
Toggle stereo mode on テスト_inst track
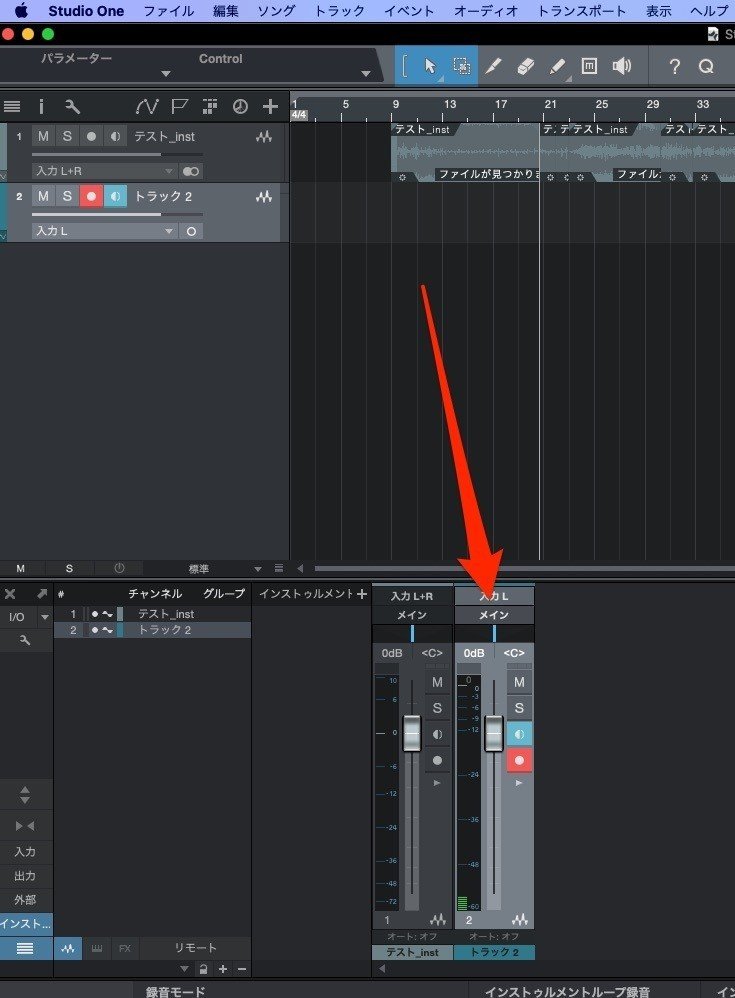point(190,171)
